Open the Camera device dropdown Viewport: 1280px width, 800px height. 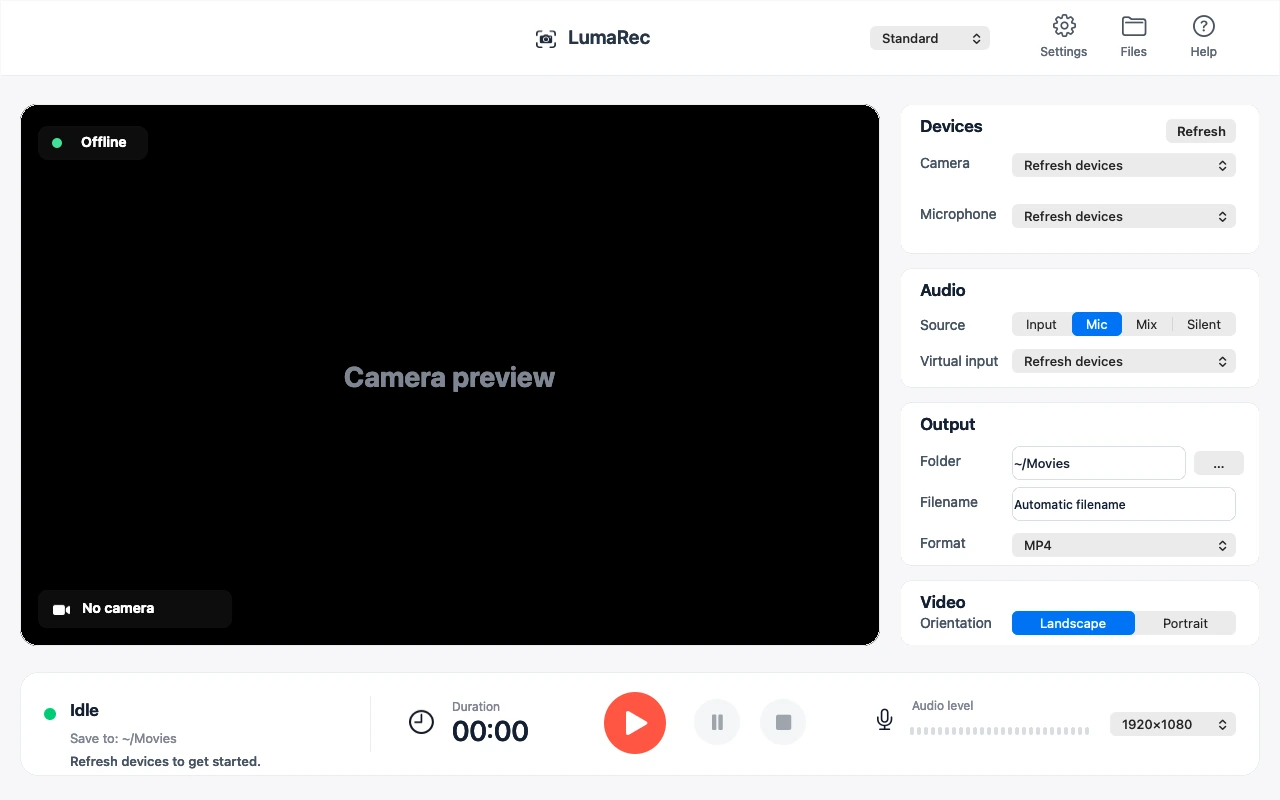pos(1124,165)
